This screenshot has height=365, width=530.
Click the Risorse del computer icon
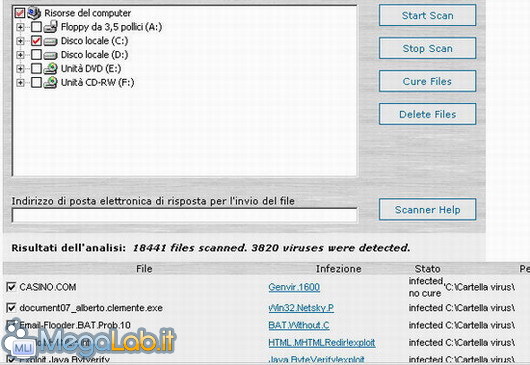tap(34, 13)
